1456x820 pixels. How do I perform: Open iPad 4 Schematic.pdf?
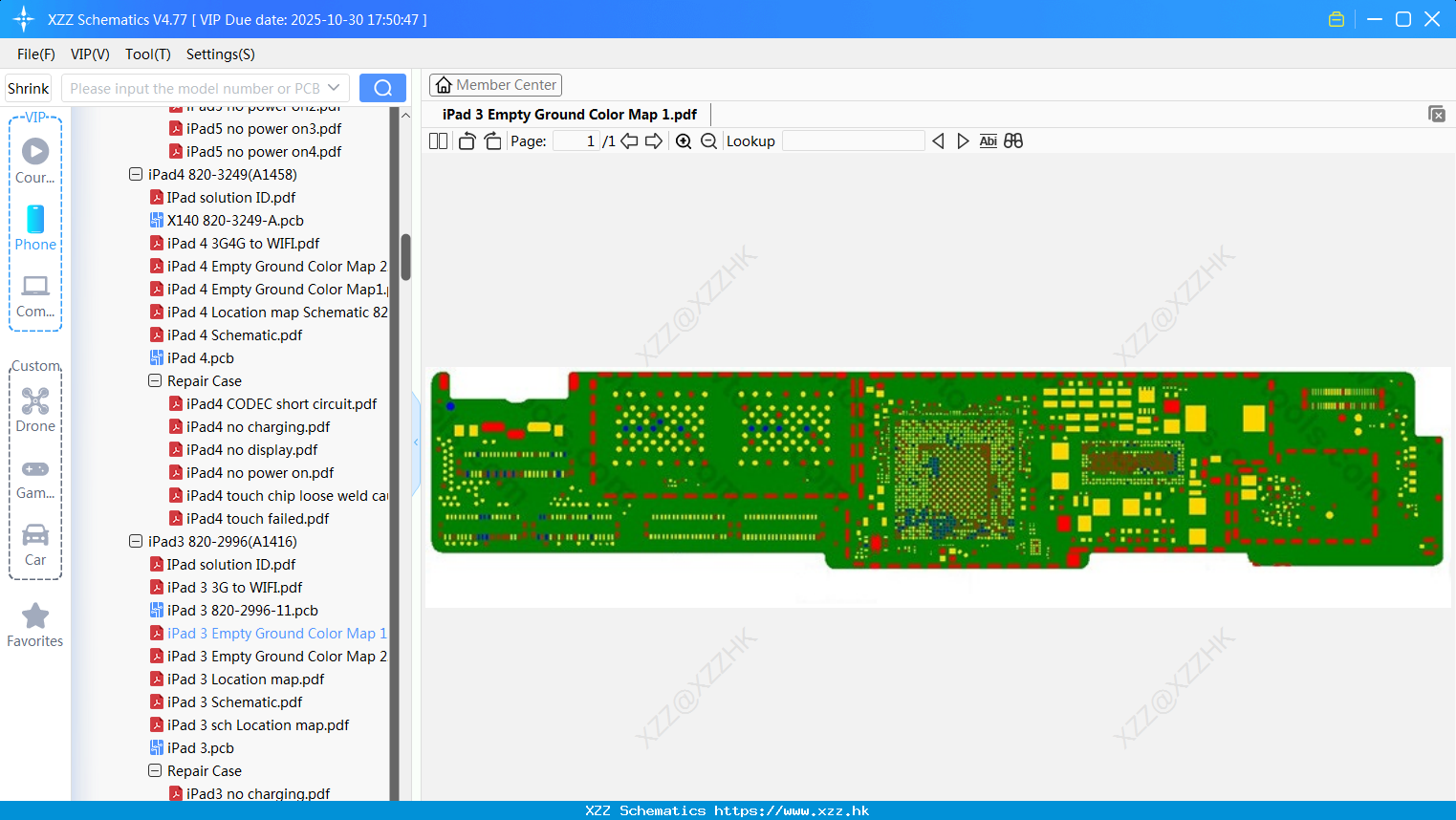tap(234, 335)
